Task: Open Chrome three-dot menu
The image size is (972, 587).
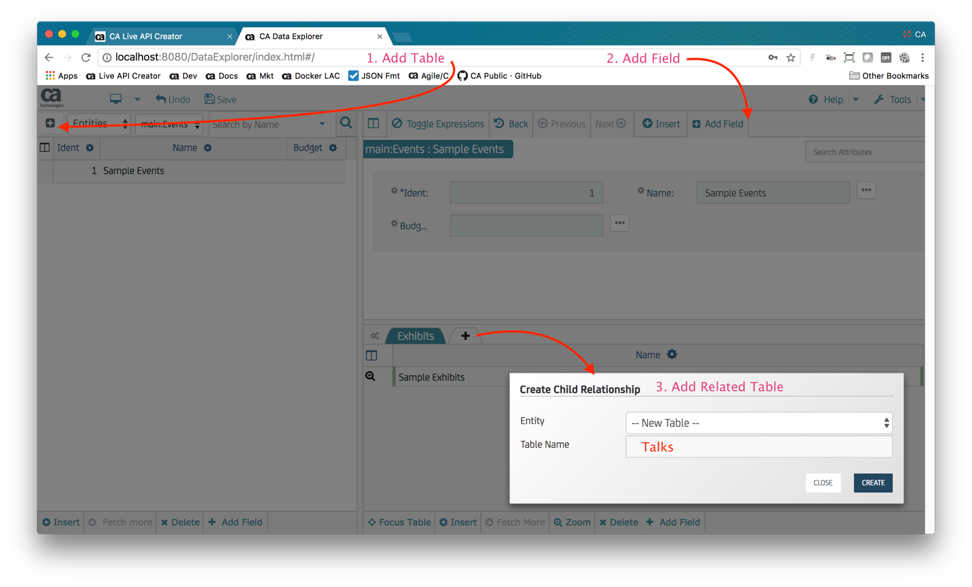Action: coord(922,58)
